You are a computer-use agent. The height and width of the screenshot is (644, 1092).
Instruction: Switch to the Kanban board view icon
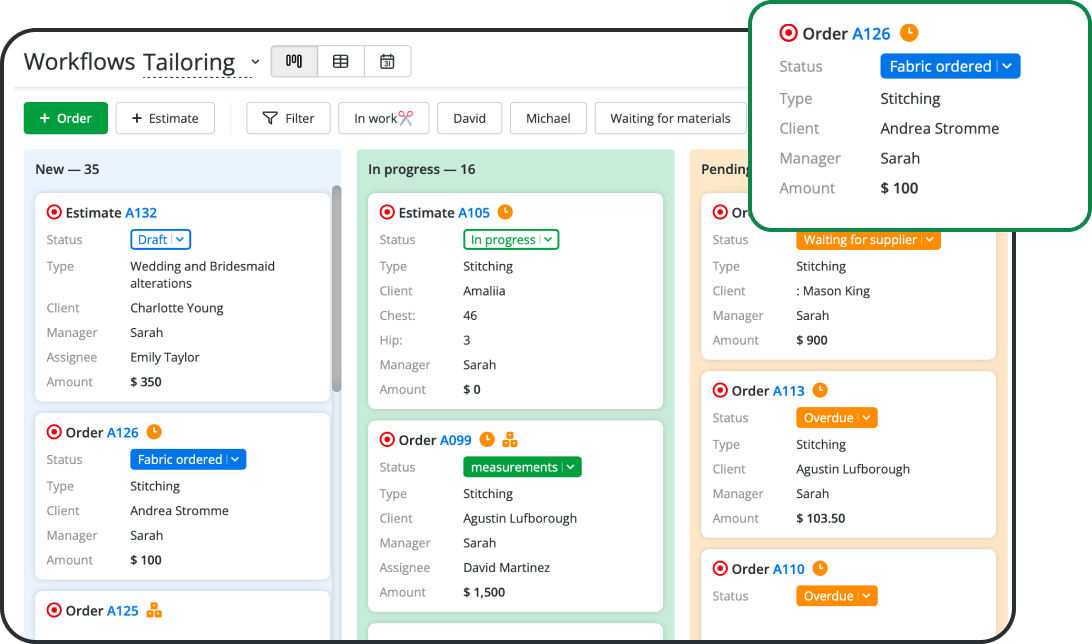[x=293, y=61]
